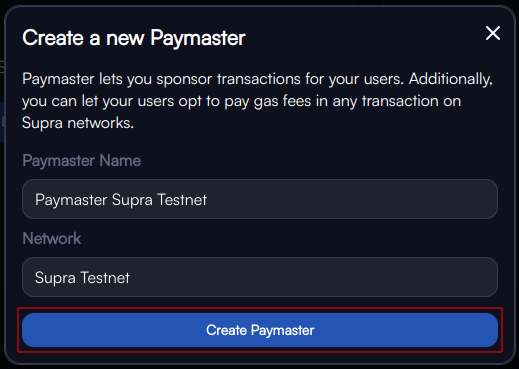Click the 'Create a new Paymaster' heading
This screenshot has width=519, height=369.
[x=134, y=38]
